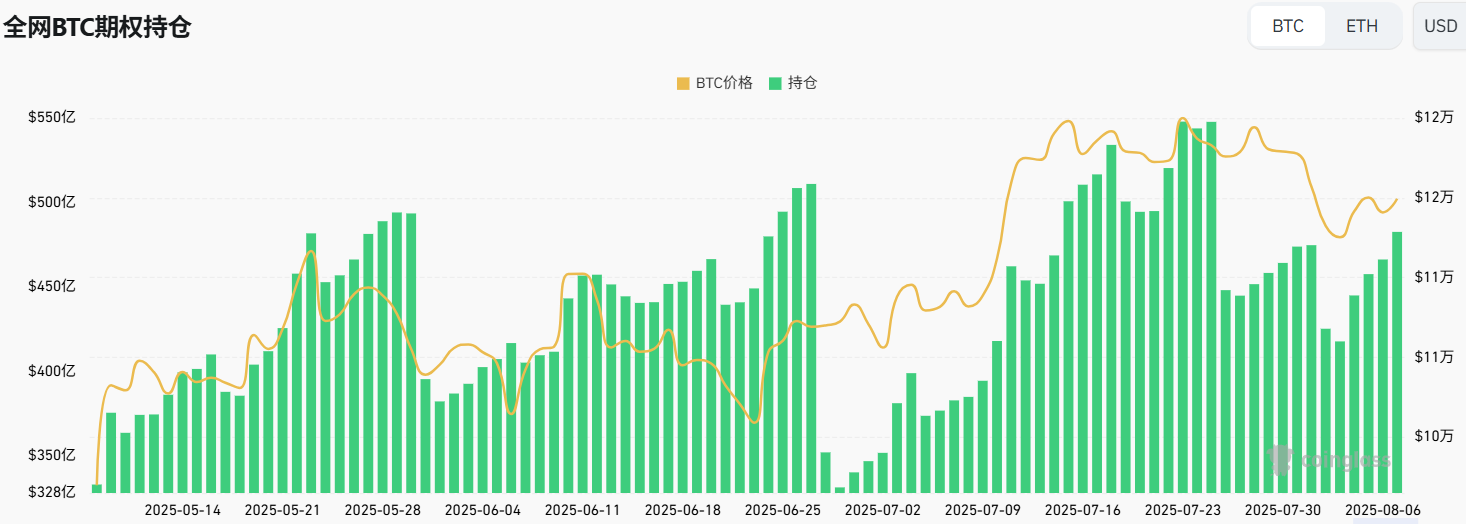The image size is (1466, 524).
Task: Click the chart title 全网BTC期权持仓
Action: click(97, 27)
